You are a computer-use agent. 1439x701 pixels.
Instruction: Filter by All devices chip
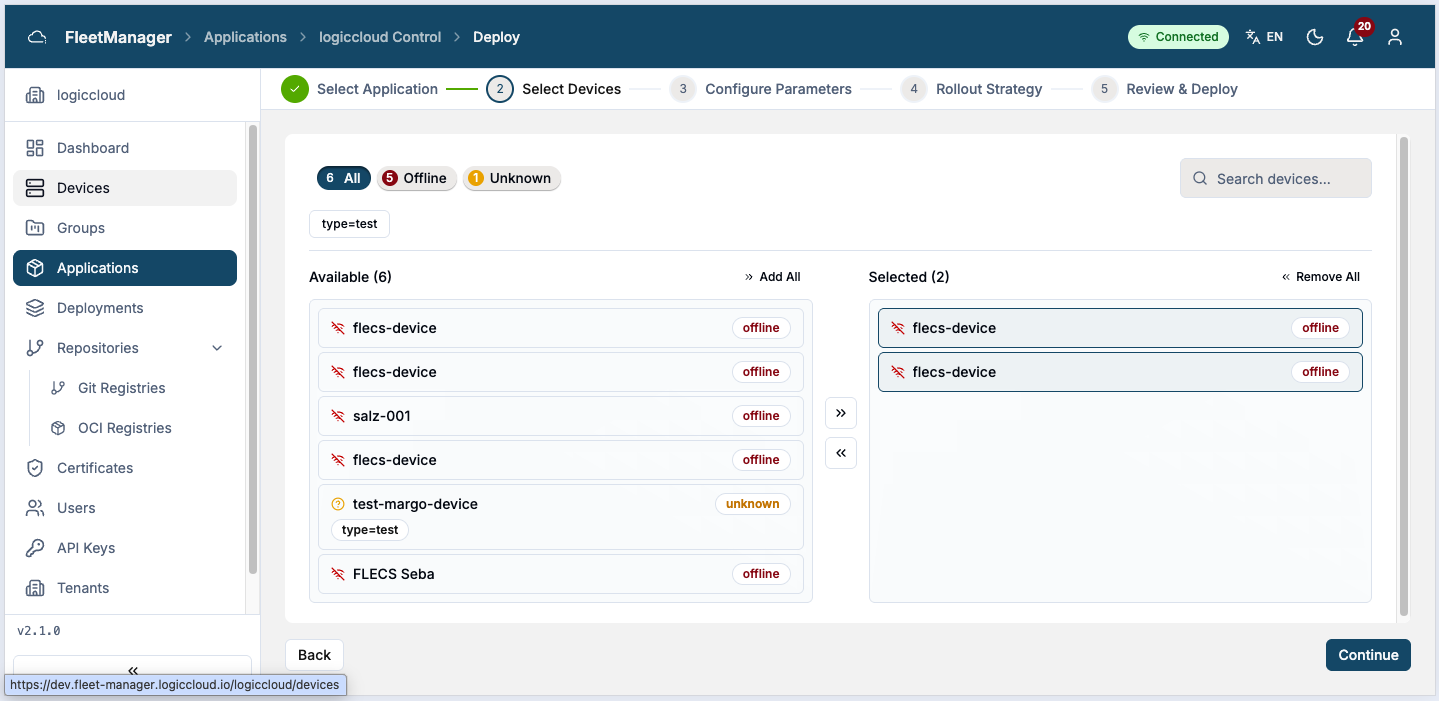pyautogui.click(x=344, y=178)
